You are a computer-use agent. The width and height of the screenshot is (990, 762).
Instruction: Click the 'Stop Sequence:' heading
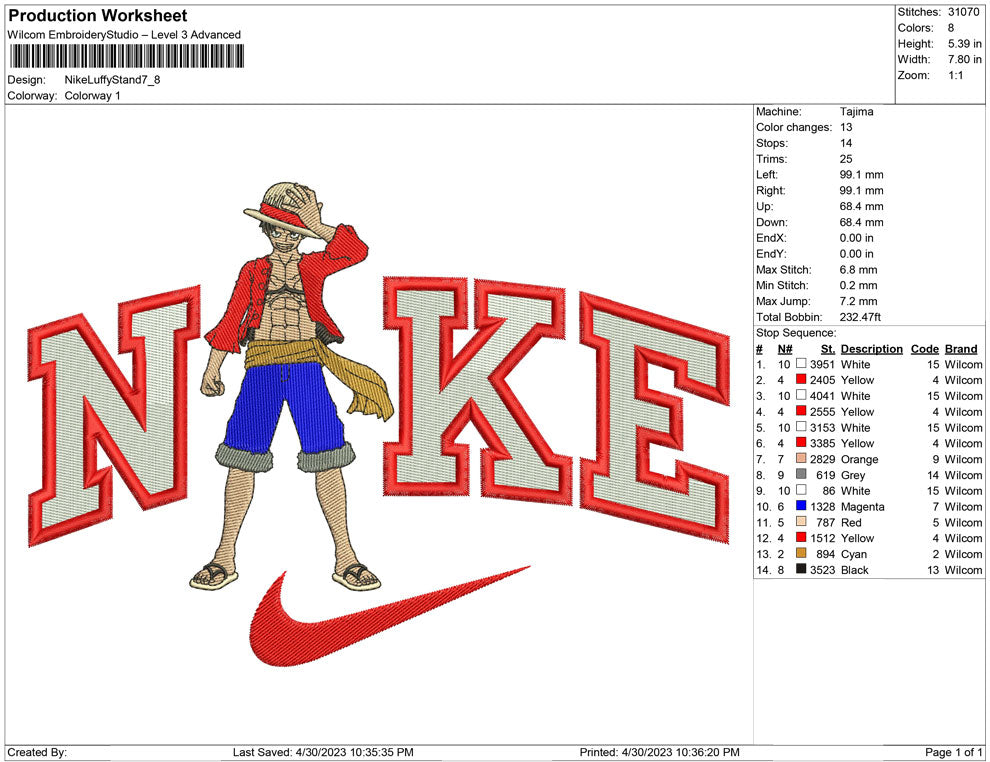point(796,333)
